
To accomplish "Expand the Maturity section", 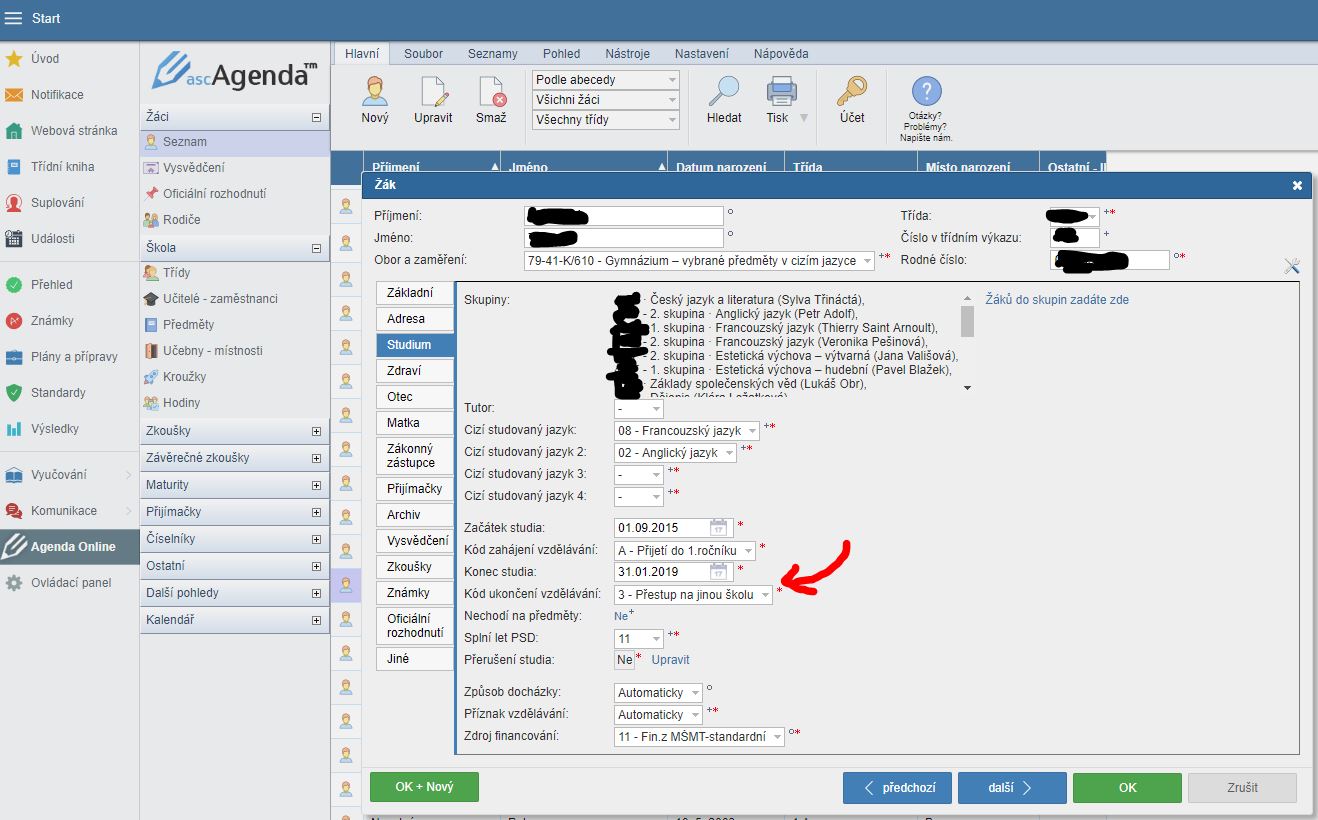I will (317, 485).
